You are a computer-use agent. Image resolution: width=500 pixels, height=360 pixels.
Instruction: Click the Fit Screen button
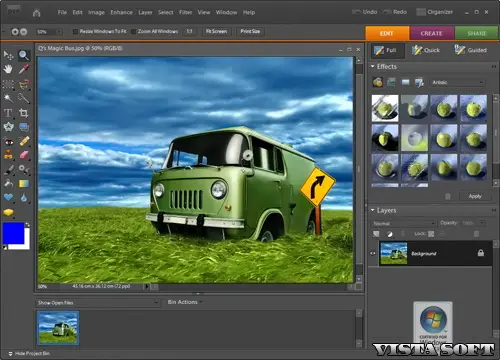point(216,32)
